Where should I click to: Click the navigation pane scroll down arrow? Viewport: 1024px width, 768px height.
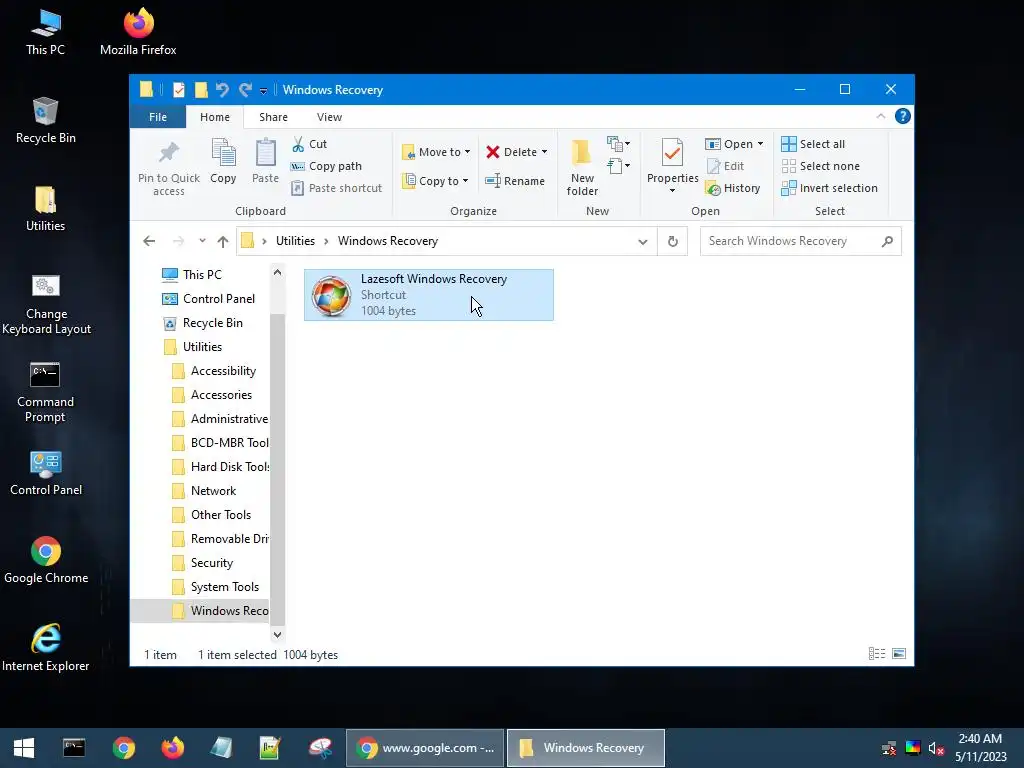click(x=278, y=634)
